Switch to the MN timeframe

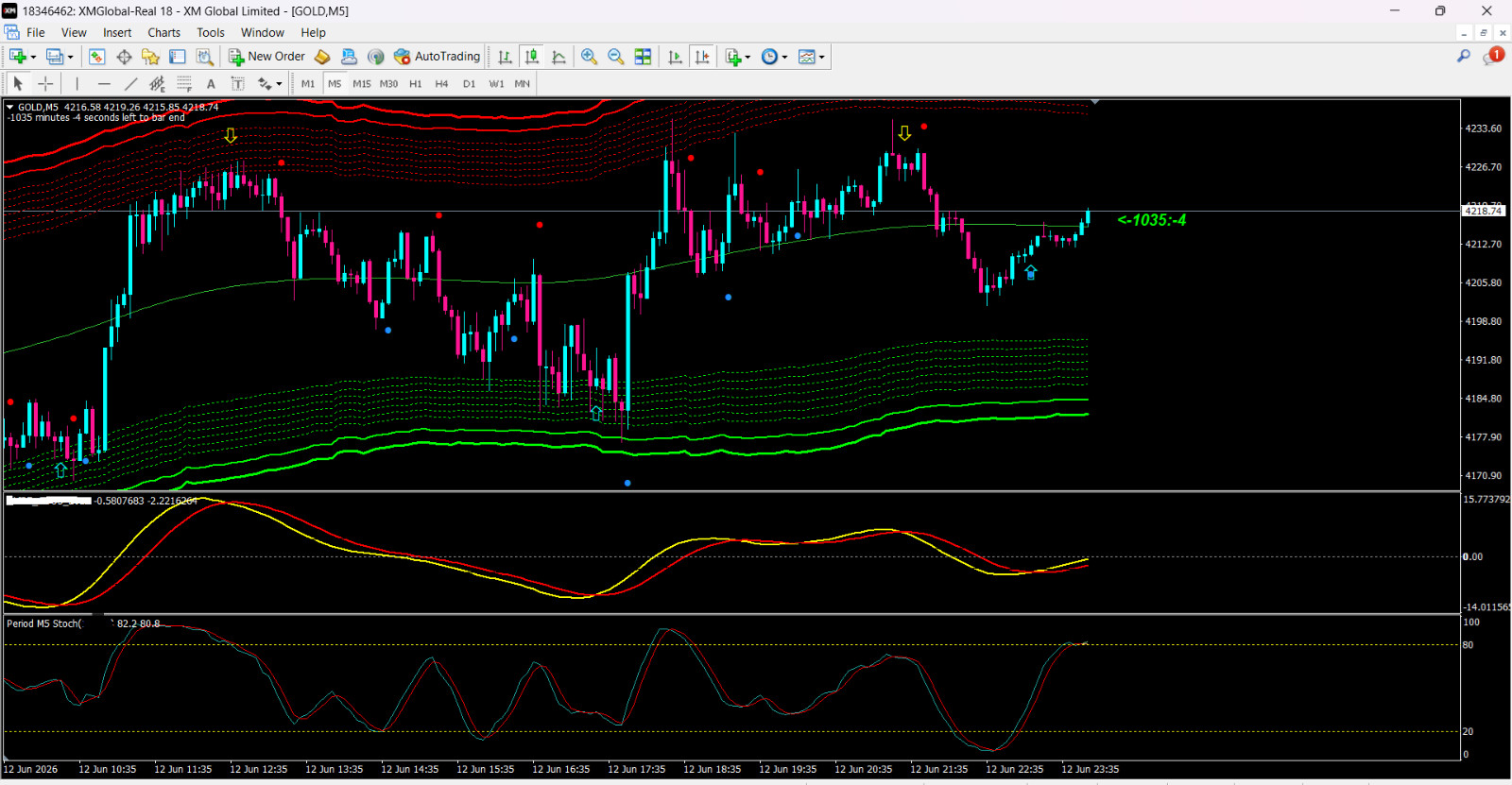click(x=522, y=84)
